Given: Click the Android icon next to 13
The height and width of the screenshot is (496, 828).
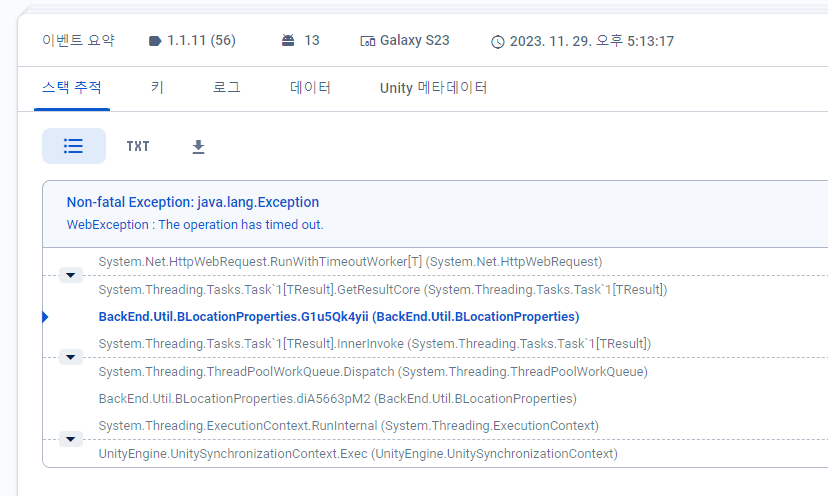Looking at the screenshot, I should click(x=288, y=41).
